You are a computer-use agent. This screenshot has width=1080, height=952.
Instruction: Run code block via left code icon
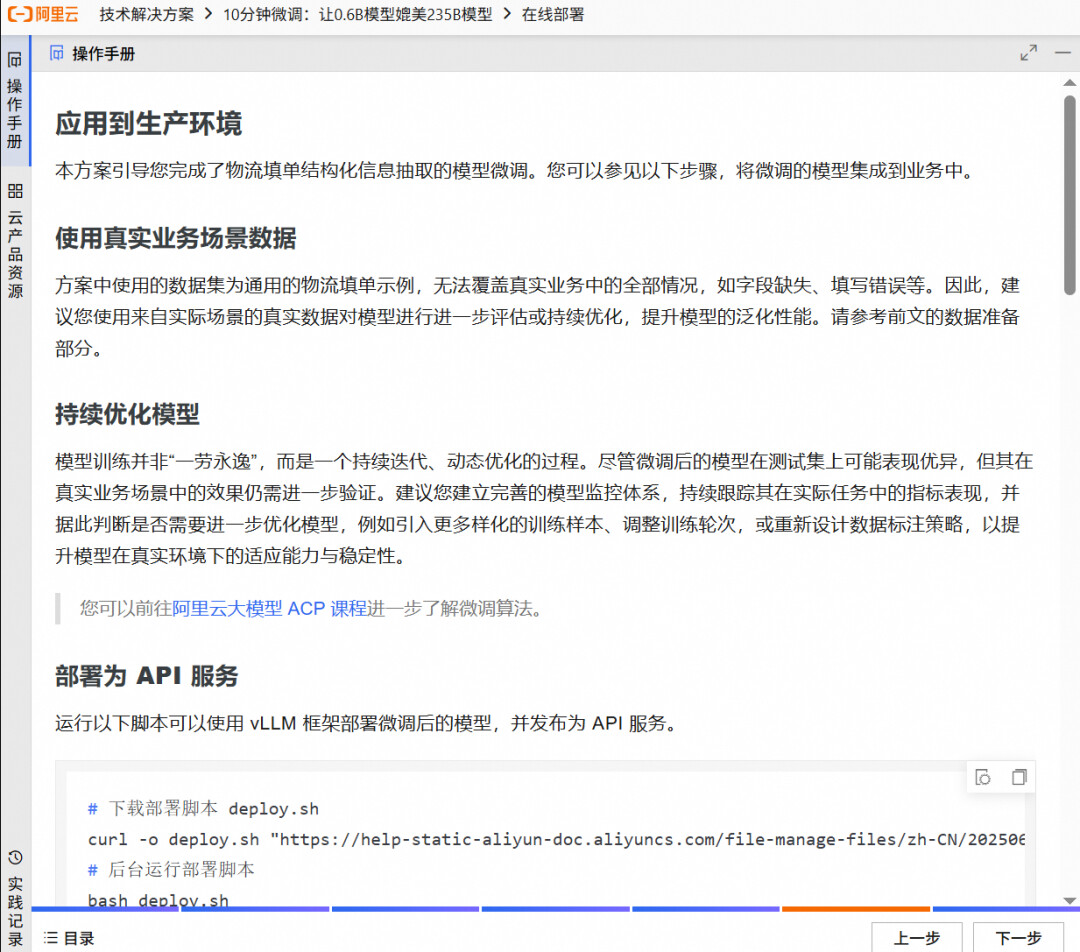click(983, 777)
